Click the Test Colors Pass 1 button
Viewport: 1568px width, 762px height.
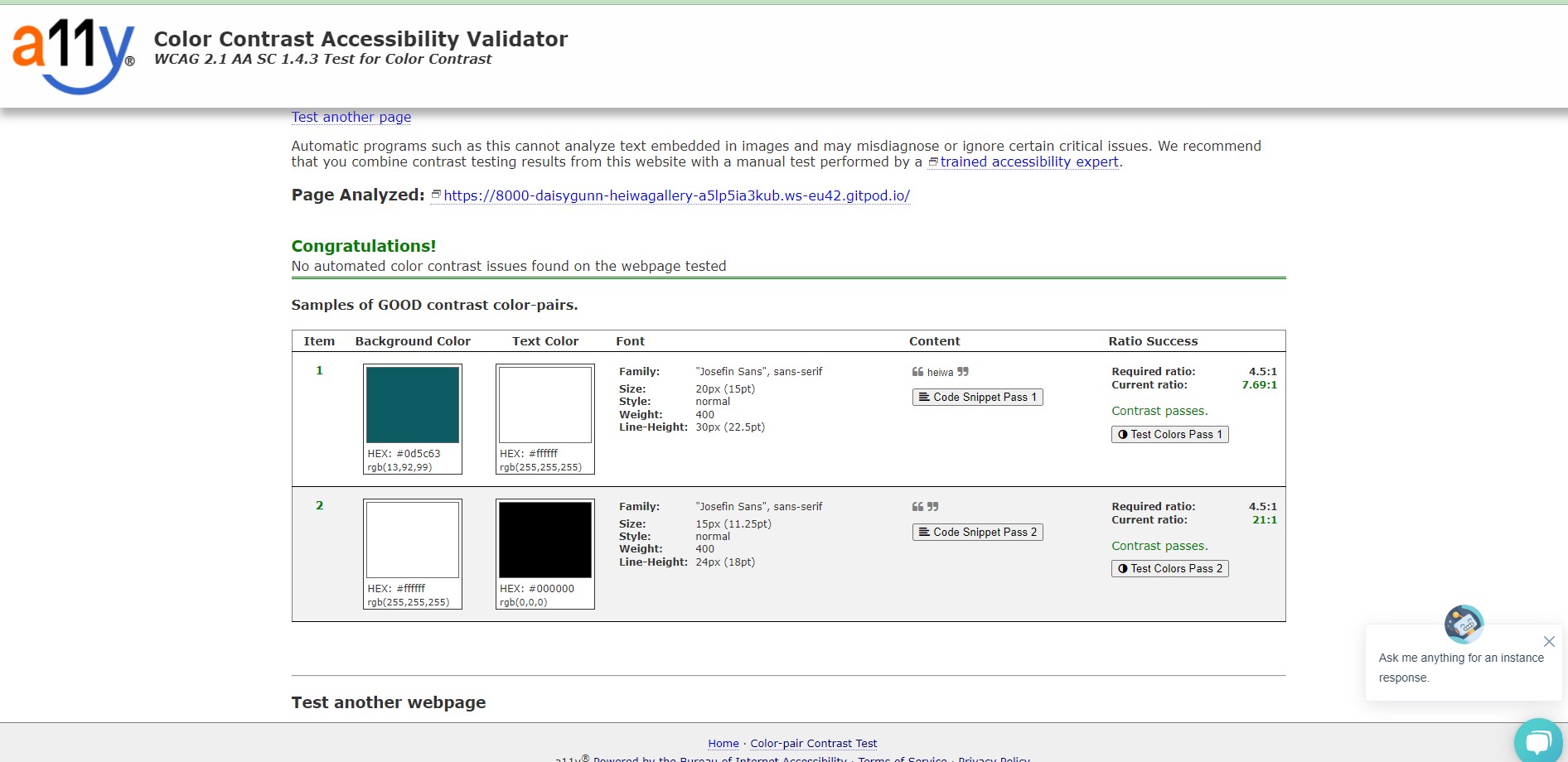tap(1169, 435)
